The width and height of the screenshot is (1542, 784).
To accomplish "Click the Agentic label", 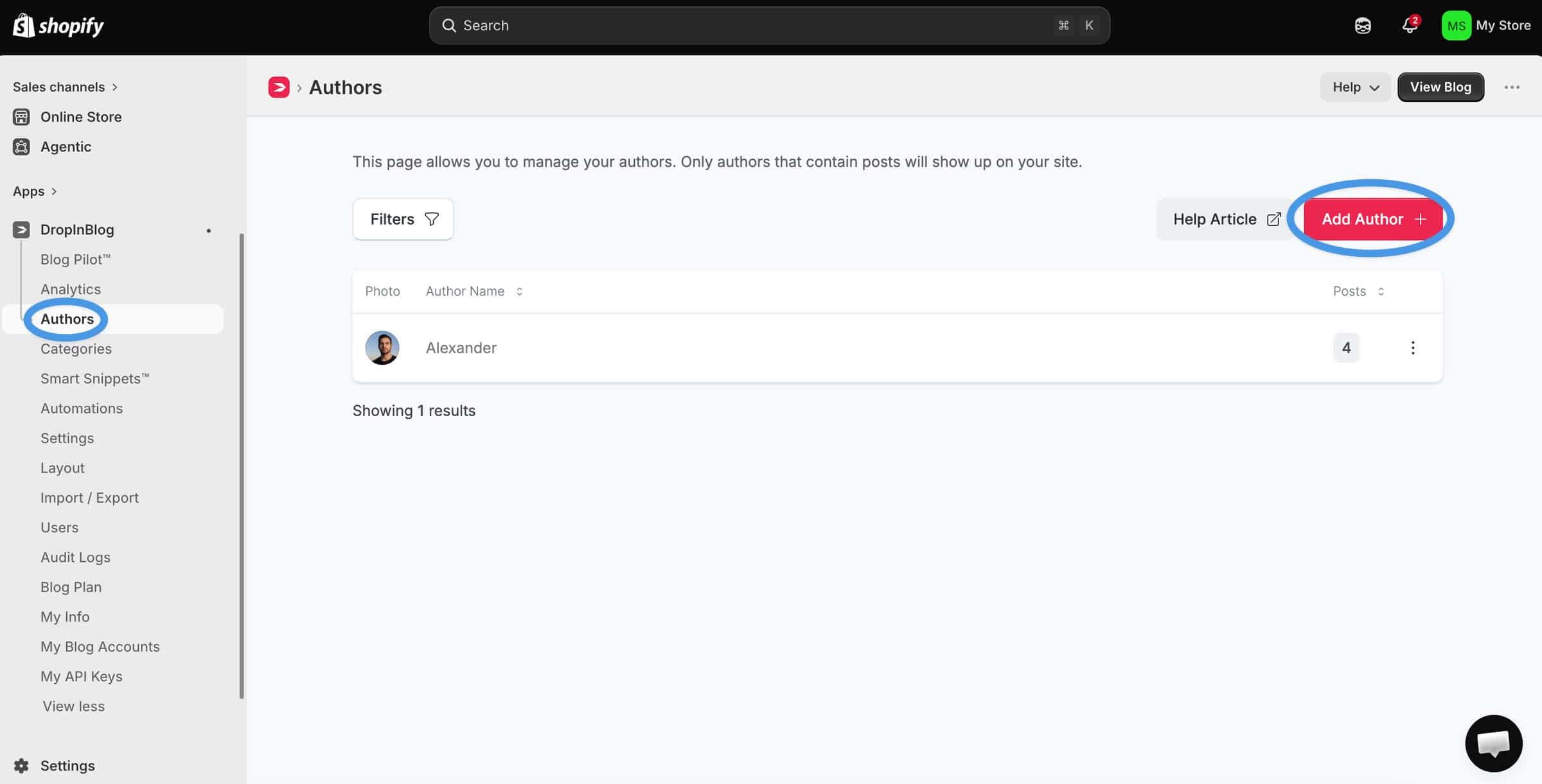I will coord(66,146).
